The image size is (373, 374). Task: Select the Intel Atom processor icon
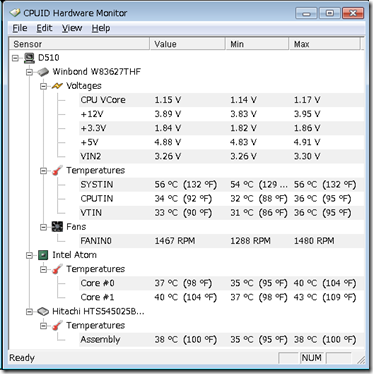43,255
